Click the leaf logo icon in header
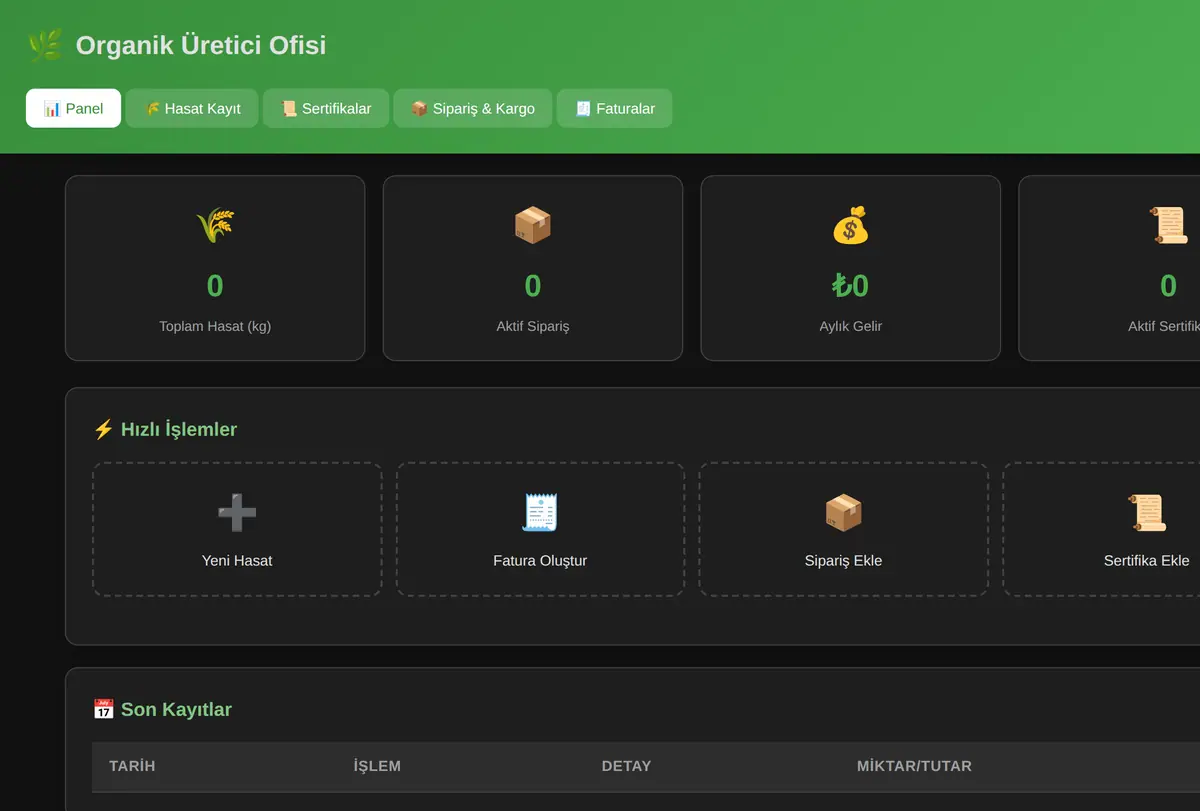Viewport: 1200px width, 811px height. point(45,45)
